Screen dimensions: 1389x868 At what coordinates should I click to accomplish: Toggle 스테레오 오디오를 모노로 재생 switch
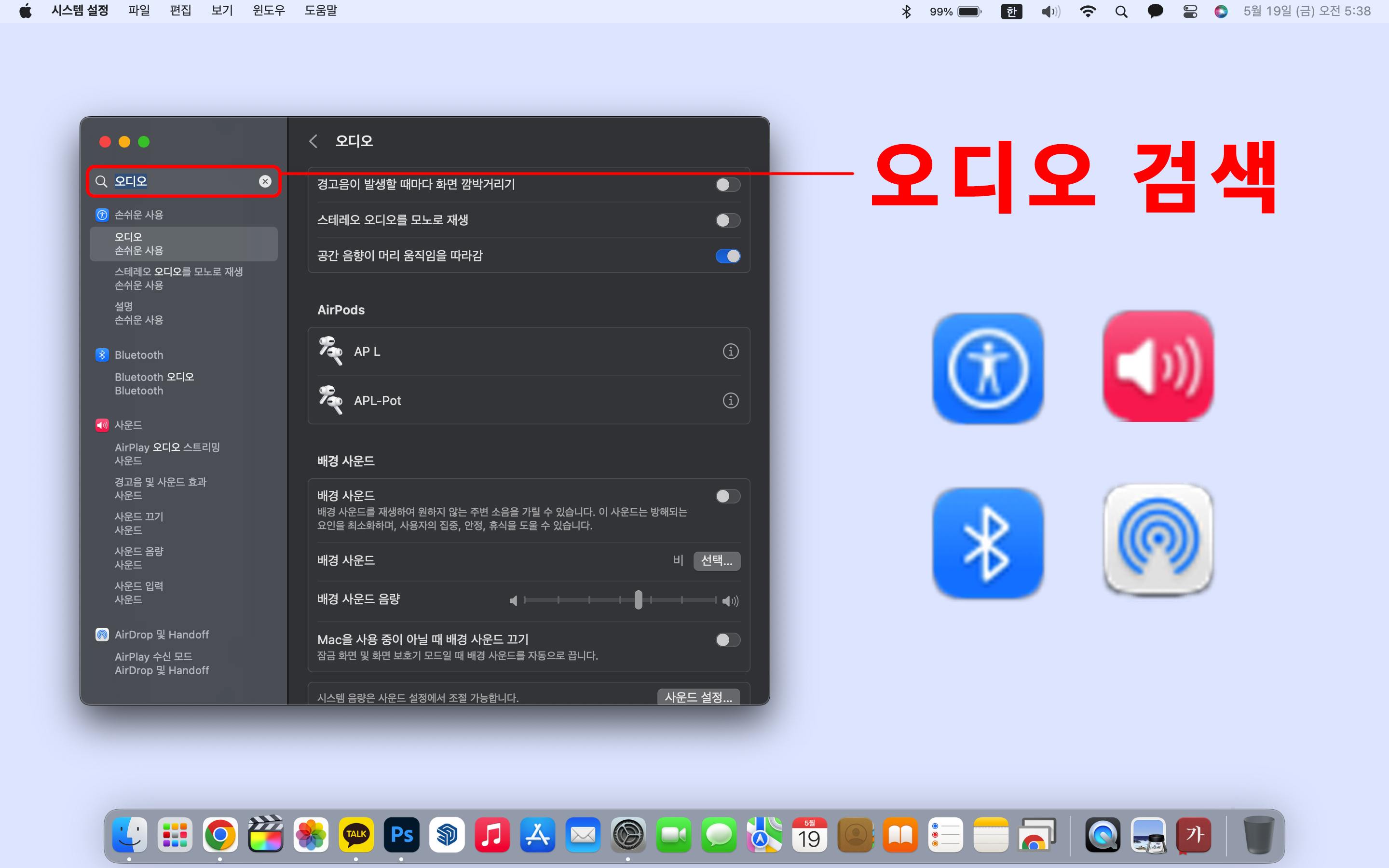[x=727, y=220]
